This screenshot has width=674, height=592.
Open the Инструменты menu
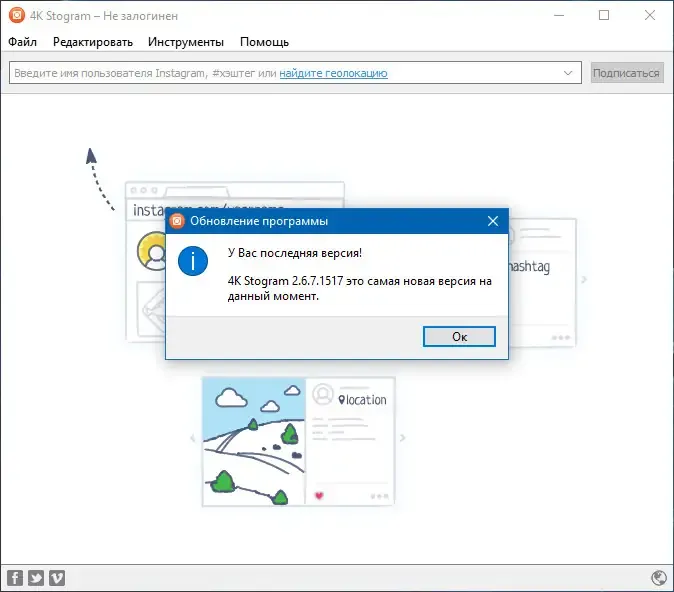coord(186,42)
